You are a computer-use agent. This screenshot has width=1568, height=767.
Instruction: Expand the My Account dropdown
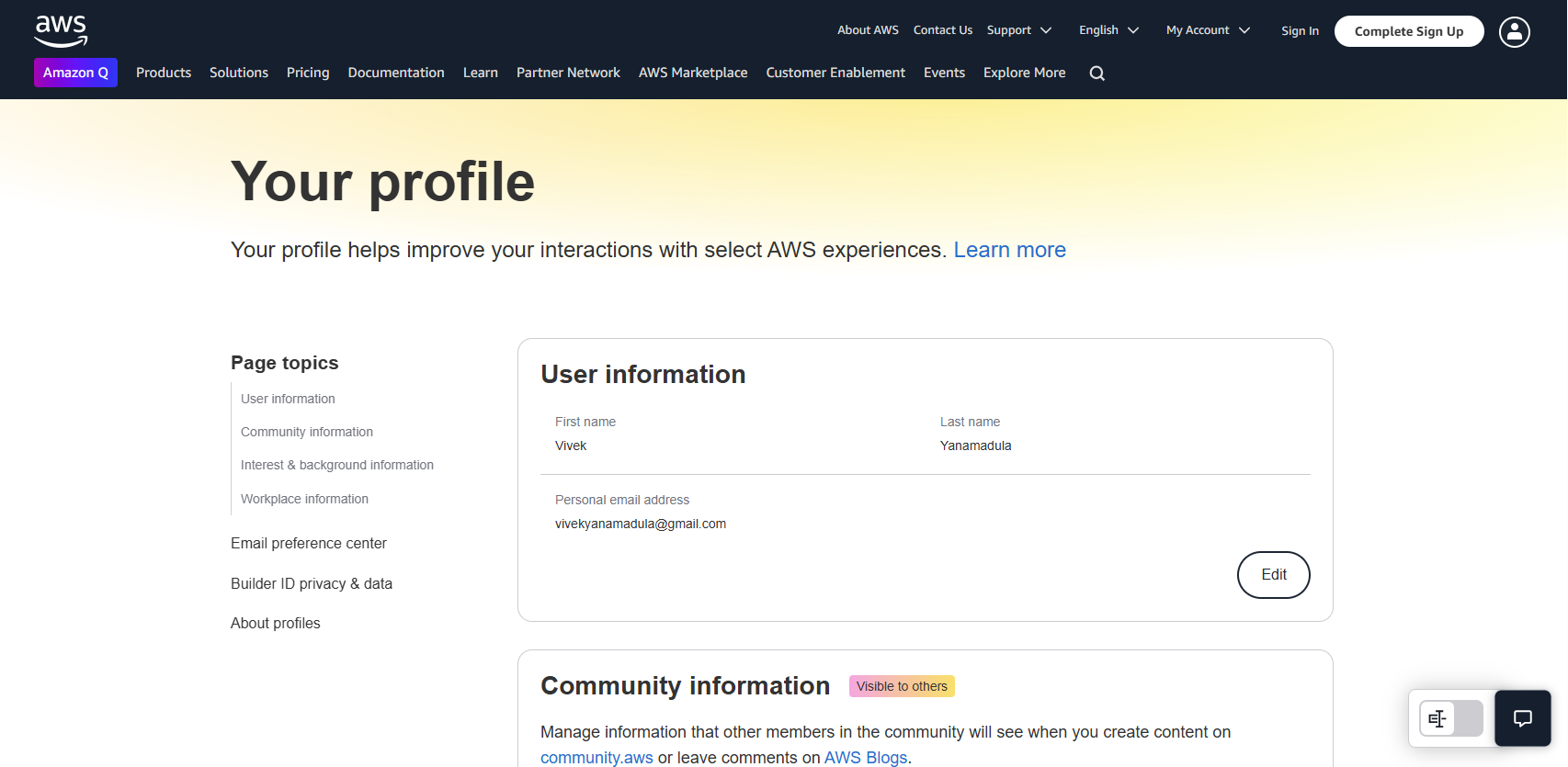1208,30
